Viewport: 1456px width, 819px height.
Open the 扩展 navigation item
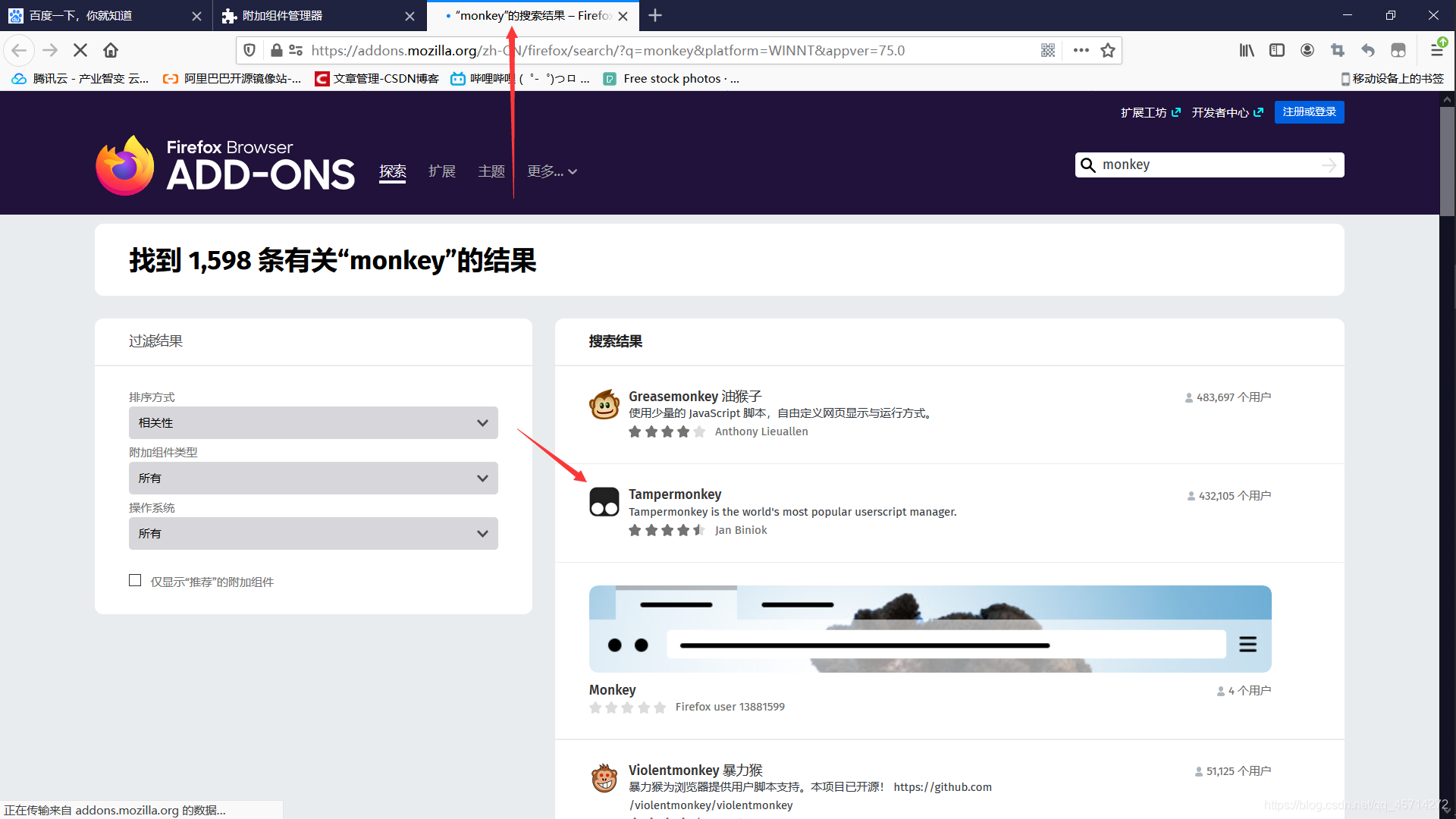pos(442,171)
